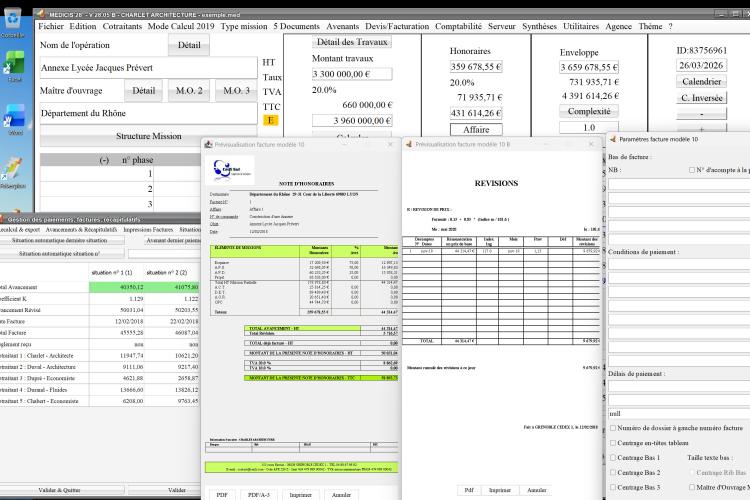Open the Word desktop shortcut
This screenshot has width=750, height=500.
click(15, 117)
